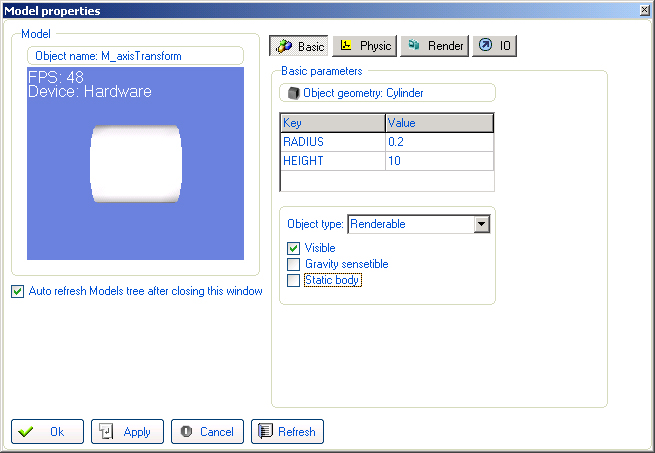
Task: Click the HEIGHT value cell 10
Action: [x=439, y=161]
